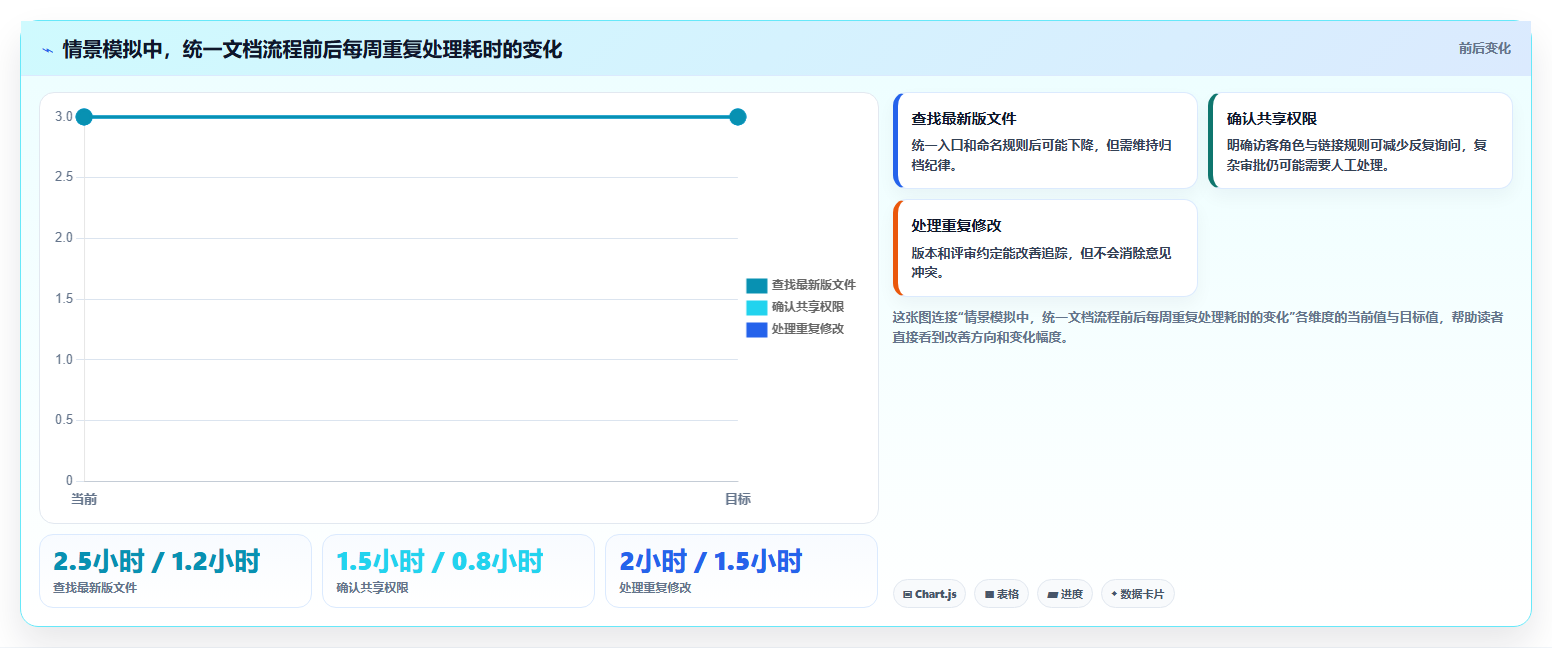
Task: Click the chart data point at 当前
Action: pos(84,117)
